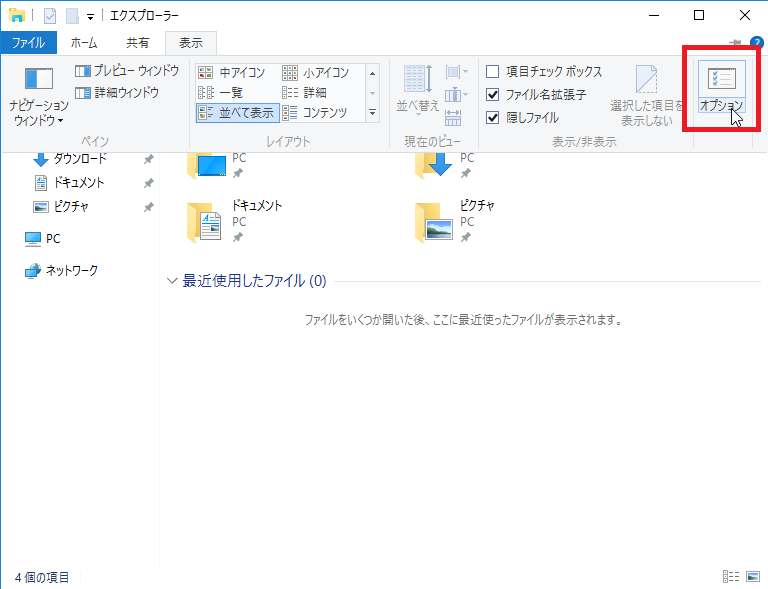Select Network (ネットワーク) in navigation pane

61,270
